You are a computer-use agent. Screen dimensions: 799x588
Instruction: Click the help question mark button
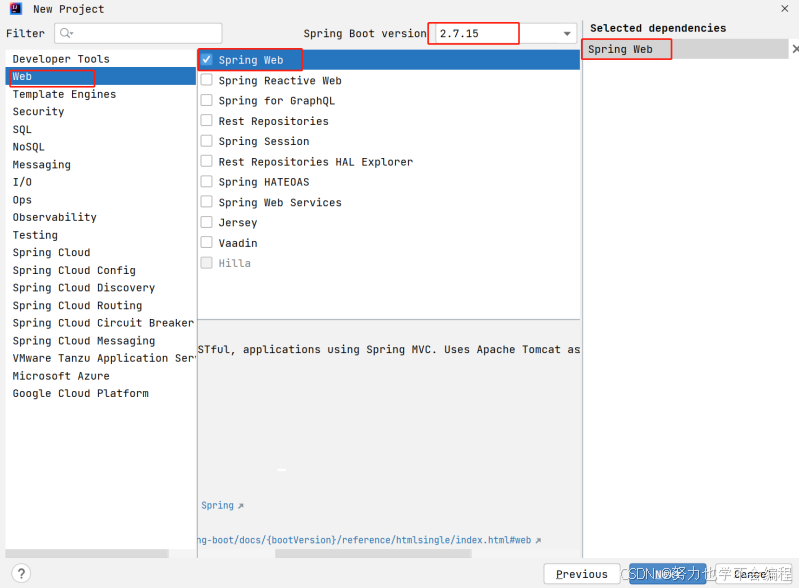point(21,574)
